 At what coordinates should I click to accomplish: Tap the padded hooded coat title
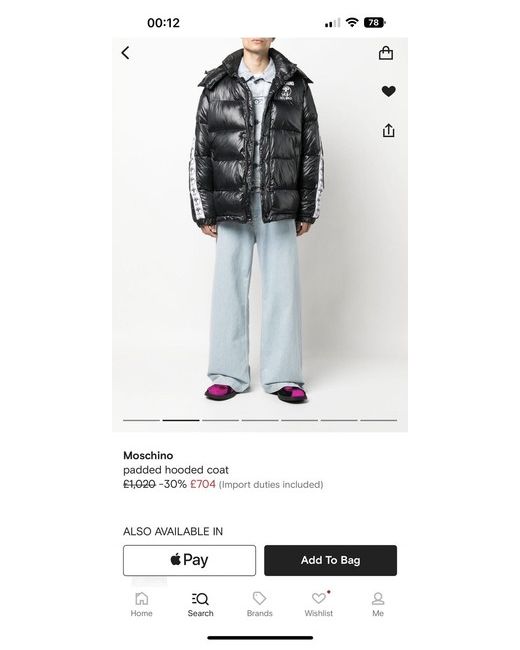click(176, 470)
